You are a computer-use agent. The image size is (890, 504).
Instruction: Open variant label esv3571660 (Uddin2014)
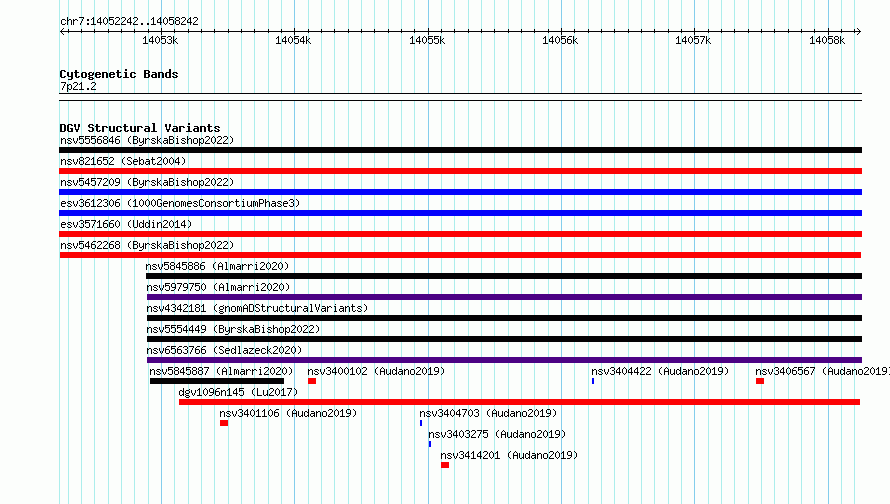pyautogui.click(x=126, y=224)
